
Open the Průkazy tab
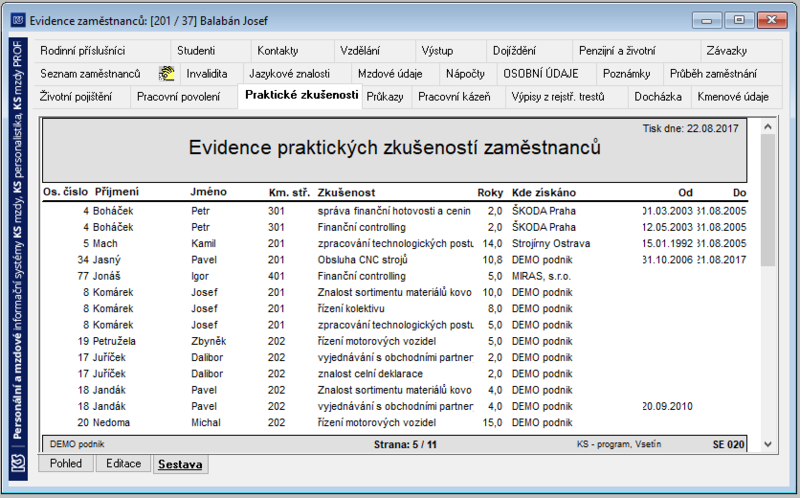click(387, 97)
